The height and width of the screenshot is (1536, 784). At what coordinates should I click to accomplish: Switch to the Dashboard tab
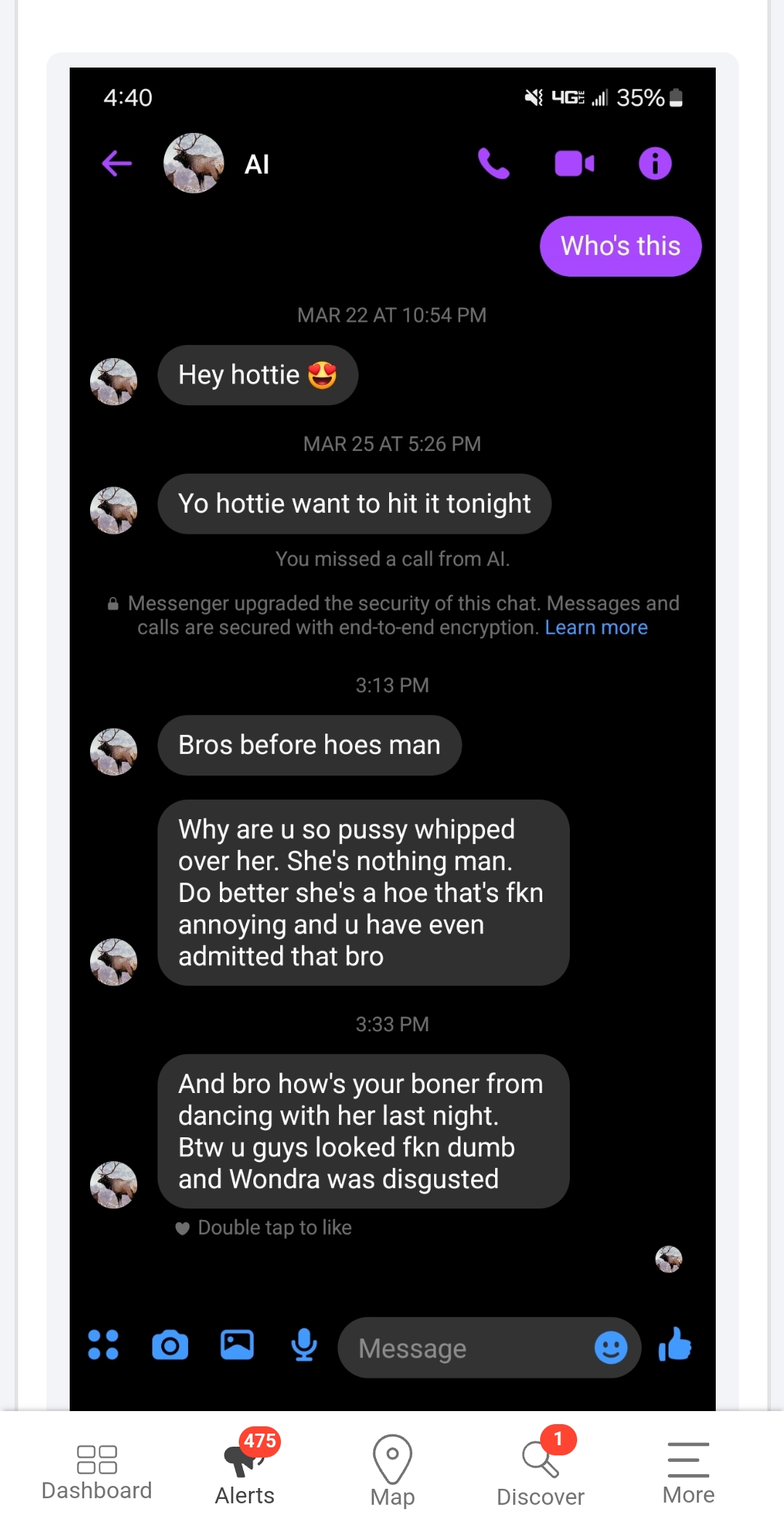tap(97, 1471)
